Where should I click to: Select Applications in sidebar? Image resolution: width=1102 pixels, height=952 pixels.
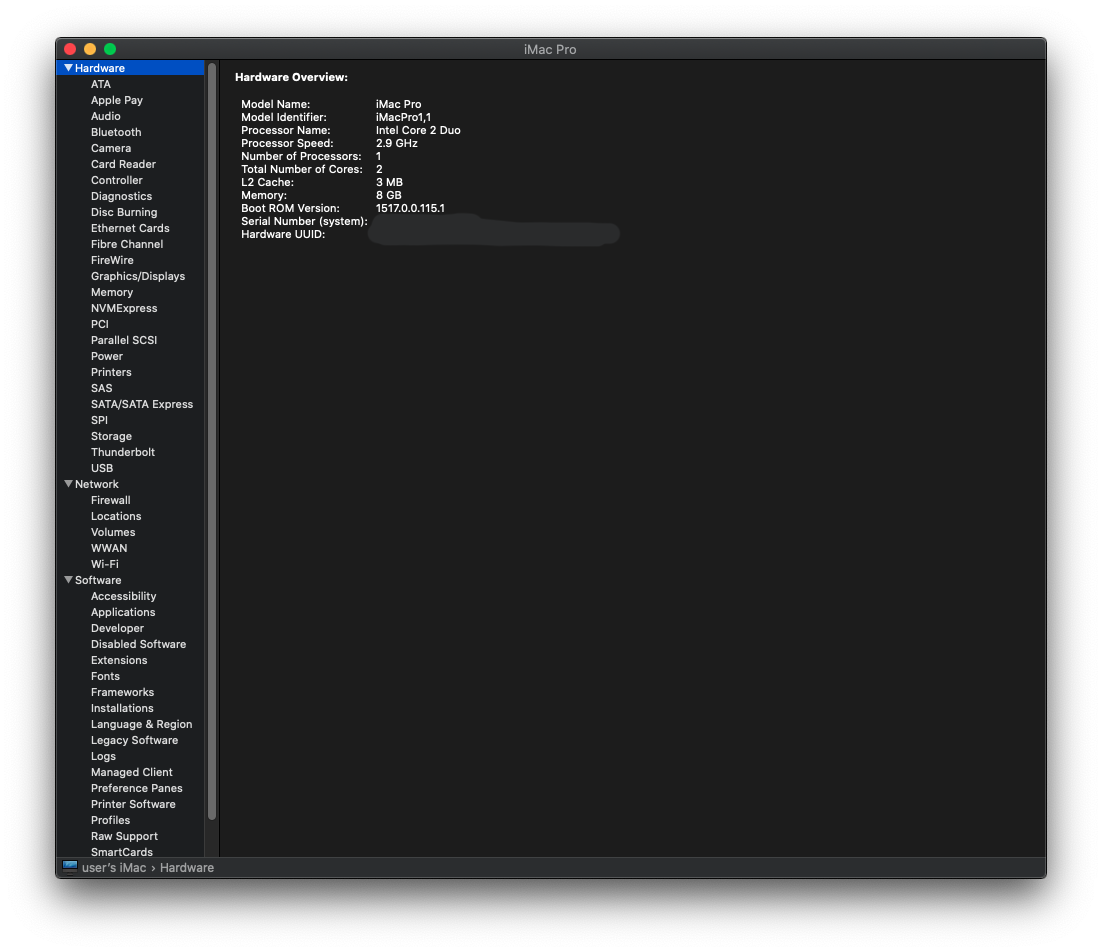tap(123, 613)
